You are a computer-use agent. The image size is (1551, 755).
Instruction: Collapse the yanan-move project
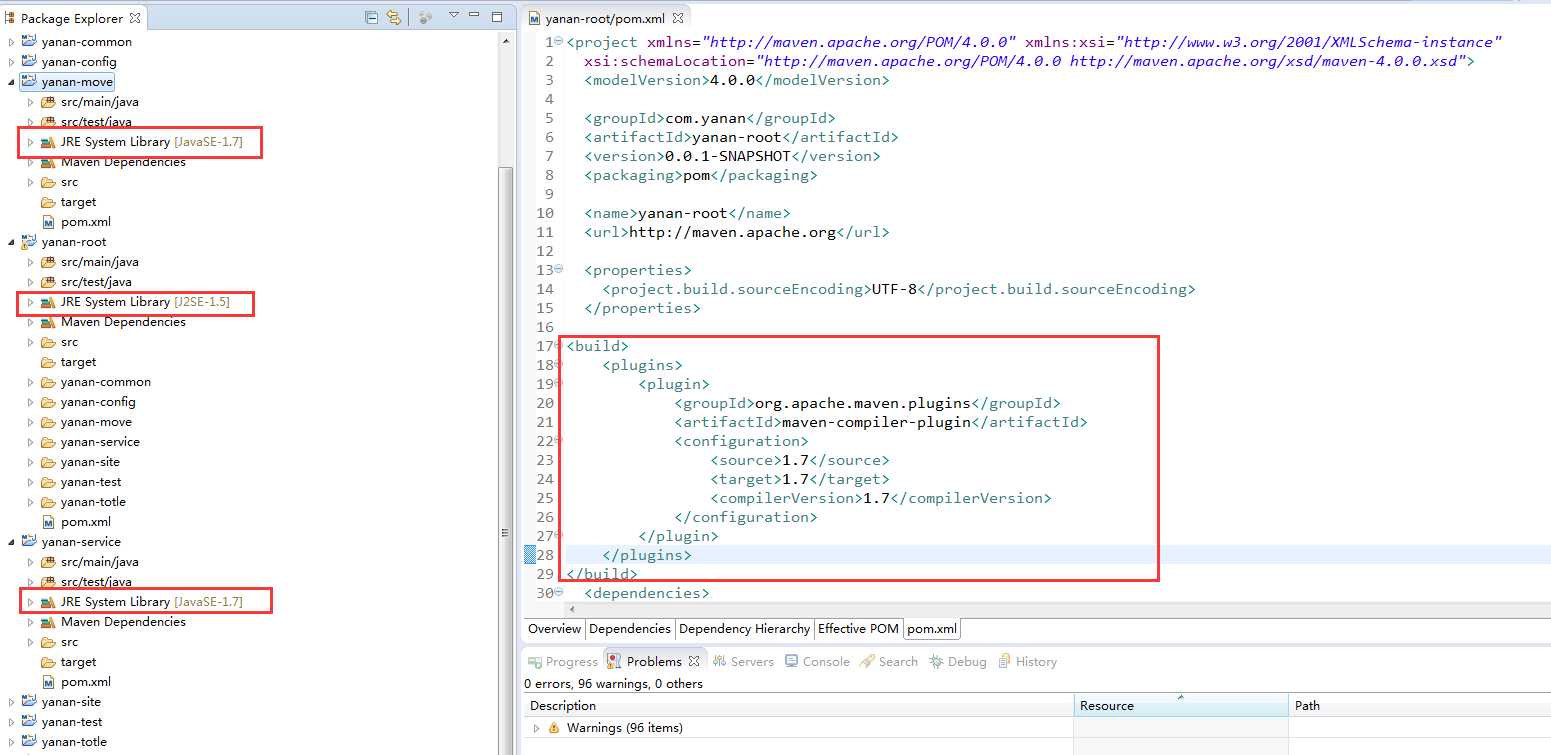point(12,82)
